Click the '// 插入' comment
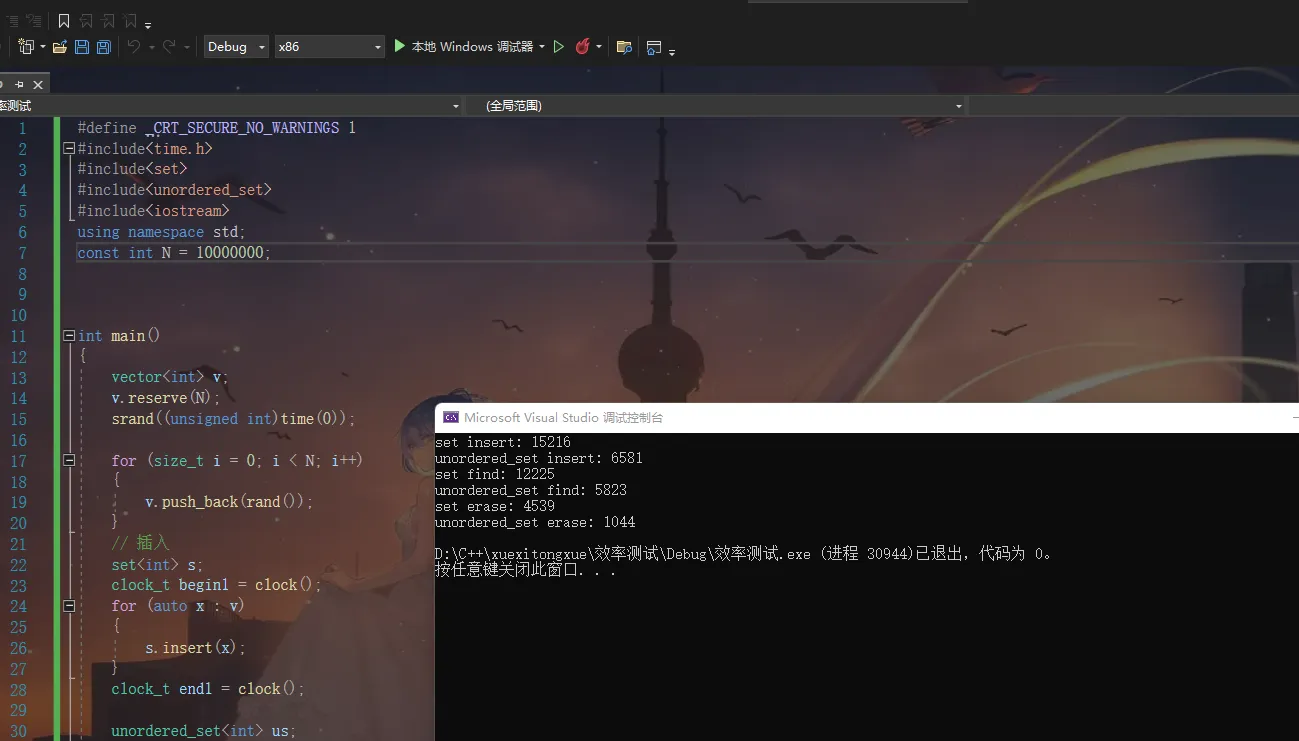 [141, 543]
